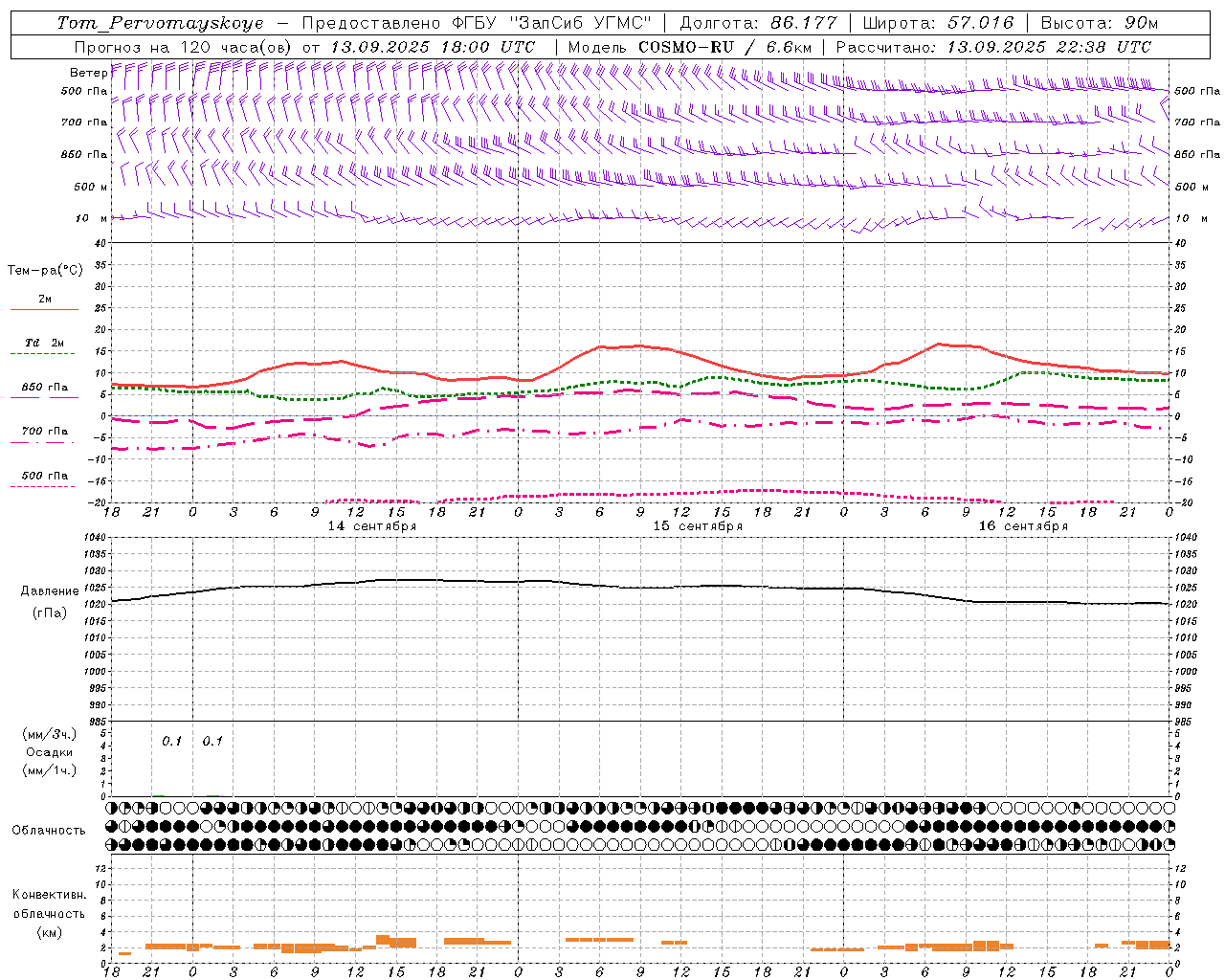Click the red line sample under 2м legend

pyautogui.click(x=44, y=309)
